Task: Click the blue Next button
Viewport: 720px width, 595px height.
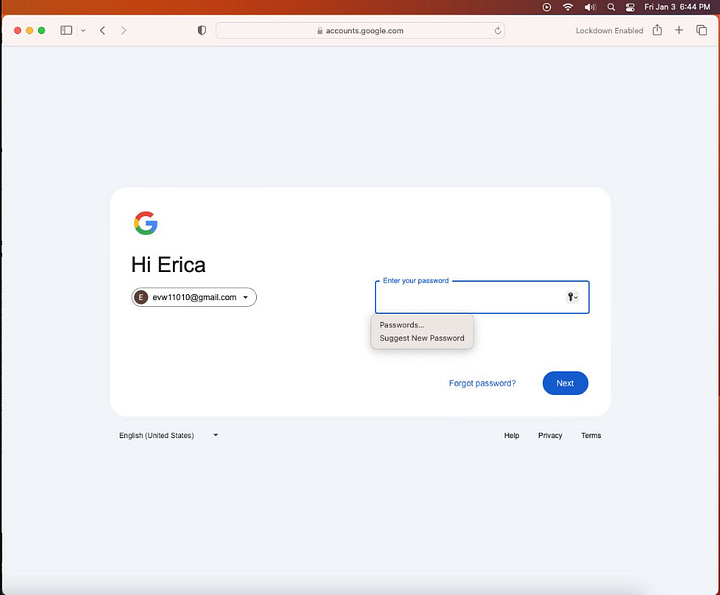Action: tap(565, 383)
